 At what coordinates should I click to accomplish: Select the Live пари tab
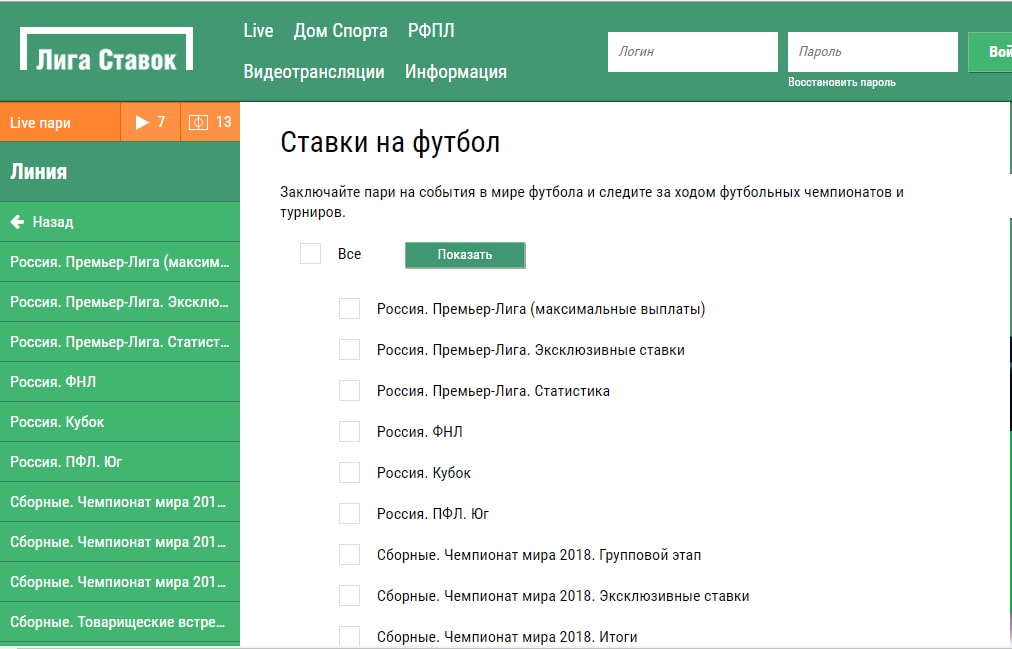[60, 122]
